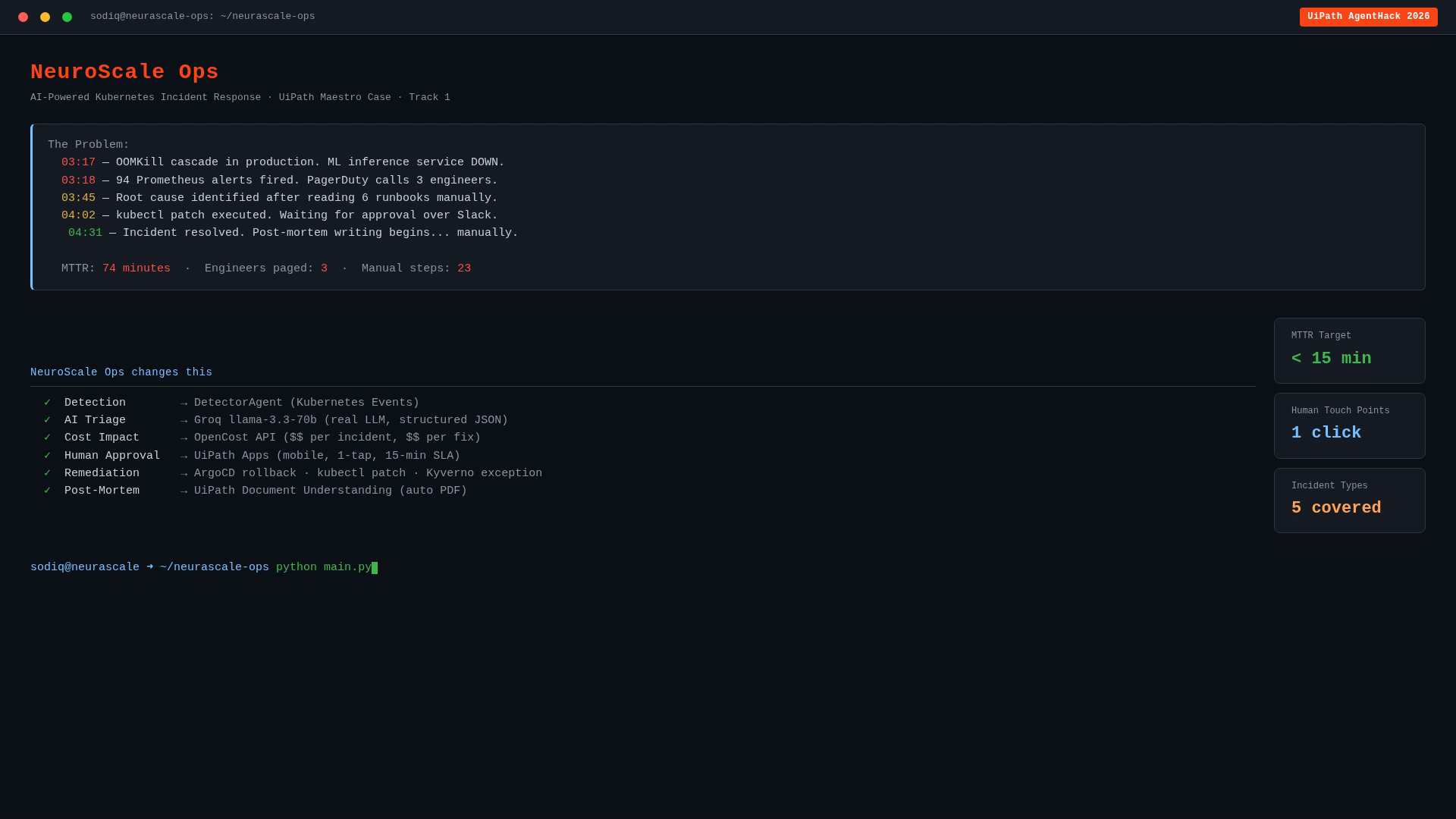Click the arrow in the Human Approval row

(184, 457)
